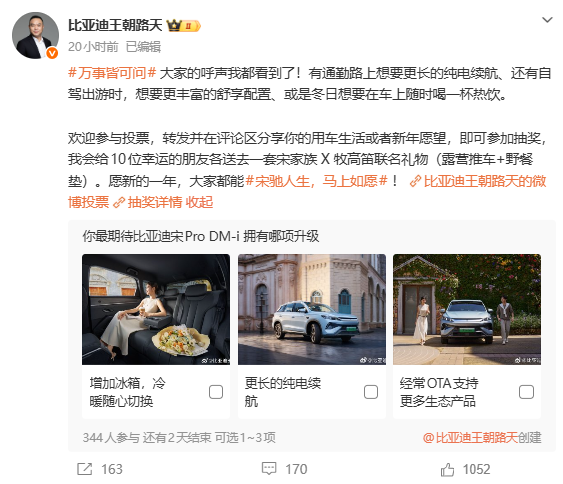563x484 pixels.
Task: Click the chain icon before 抽奖详情
Action: click(x=119, y=203)
